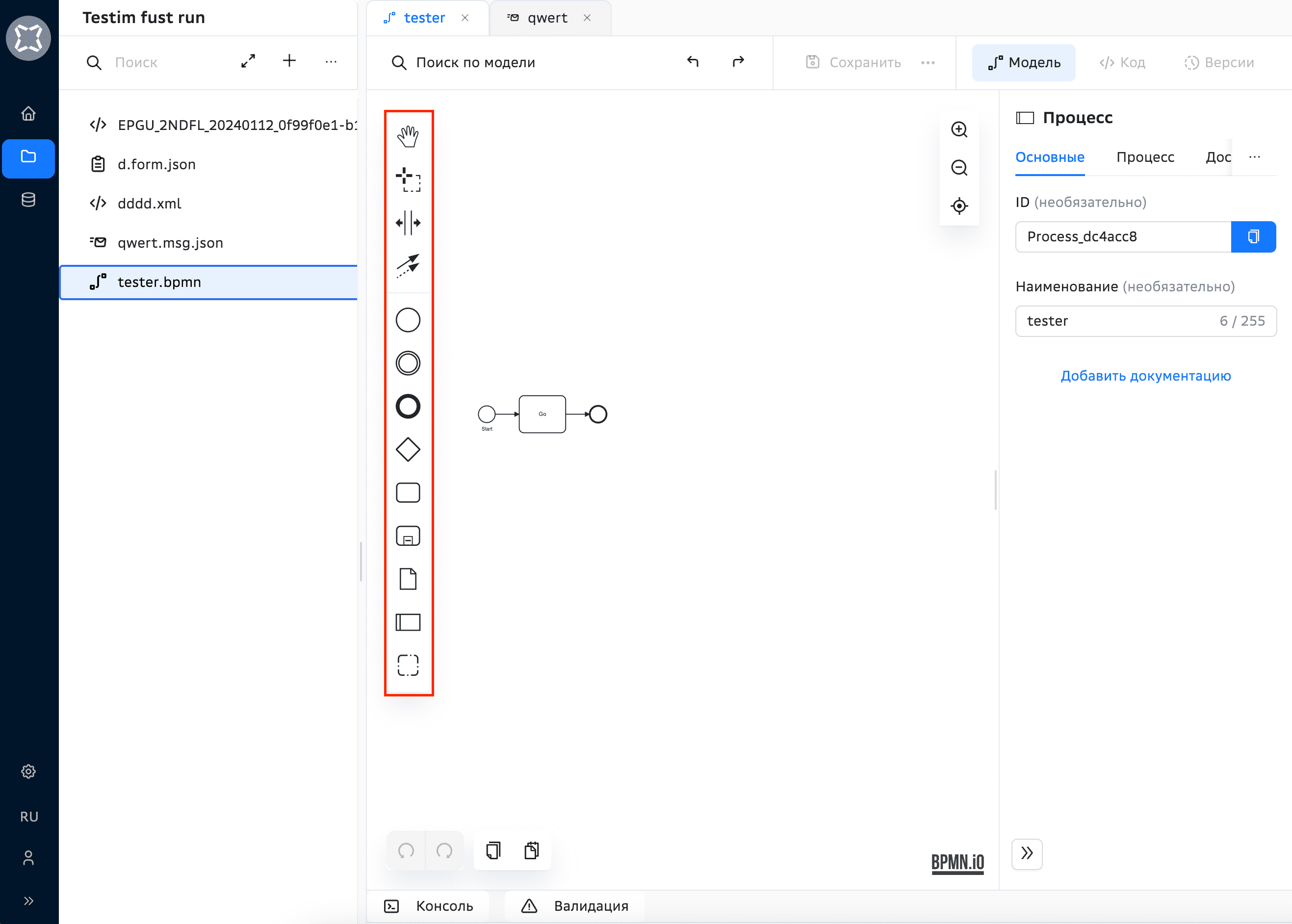Open more tabs in properties panel
The image size is (1292, 924).
[x=1254, y=157]
